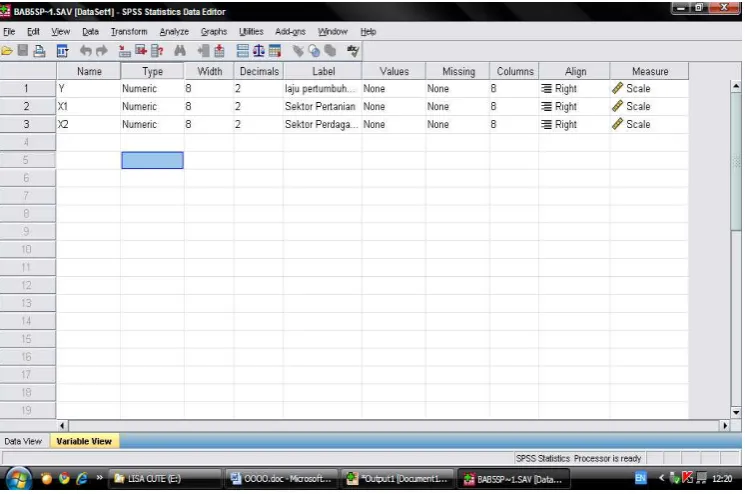The image size is (745, 494).
Task: Open the Analyze menu
Action: pyautogui.click(x=174, y=32)
